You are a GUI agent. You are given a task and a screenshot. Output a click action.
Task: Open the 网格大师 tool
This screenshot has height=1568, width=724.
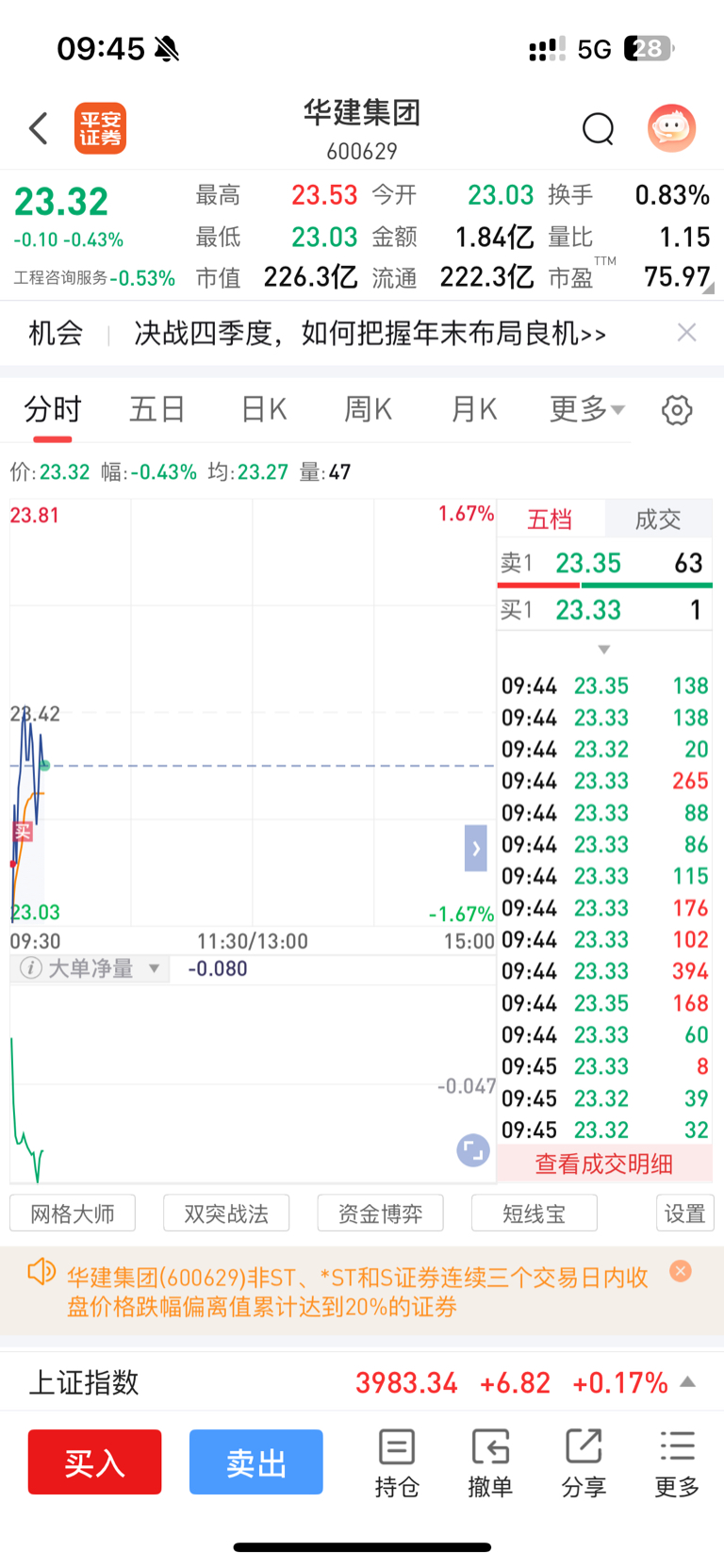(73, 1213)
